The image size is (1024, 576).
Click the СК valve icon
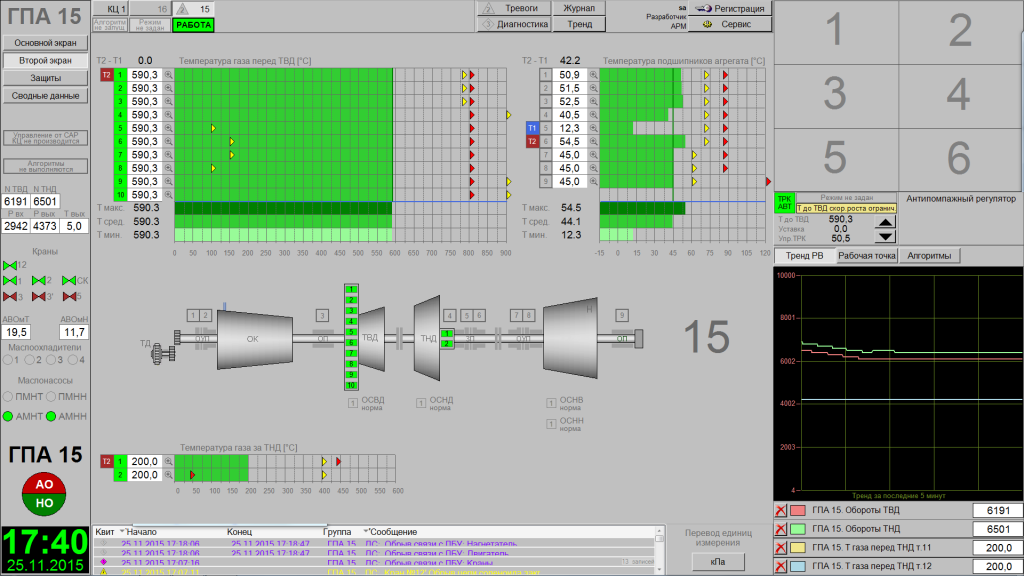(71, 281)
